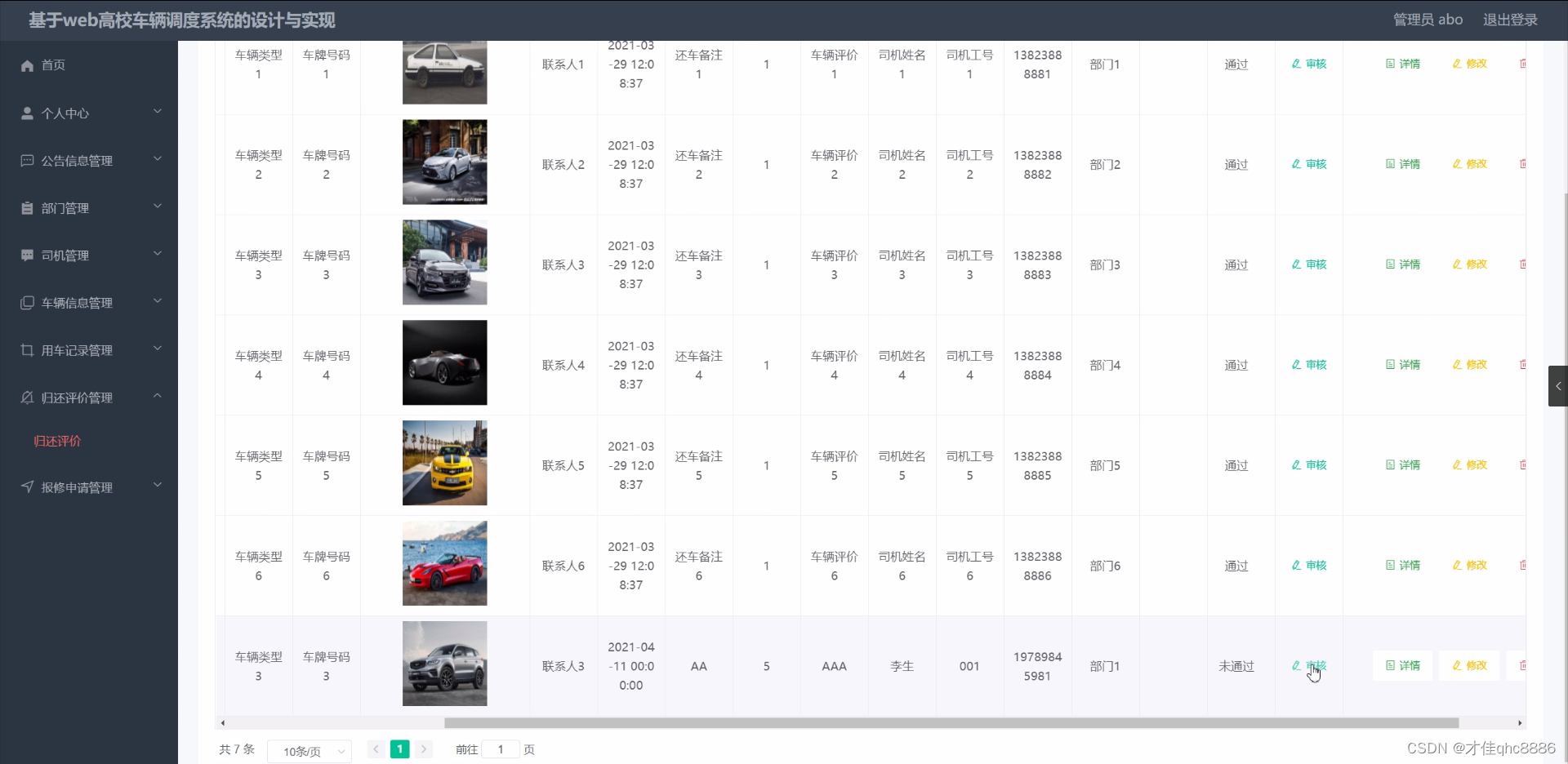The height and width of the screenshot is (764, 1568).
Task: Click the home icon in the sidebar
Action: 27,65
